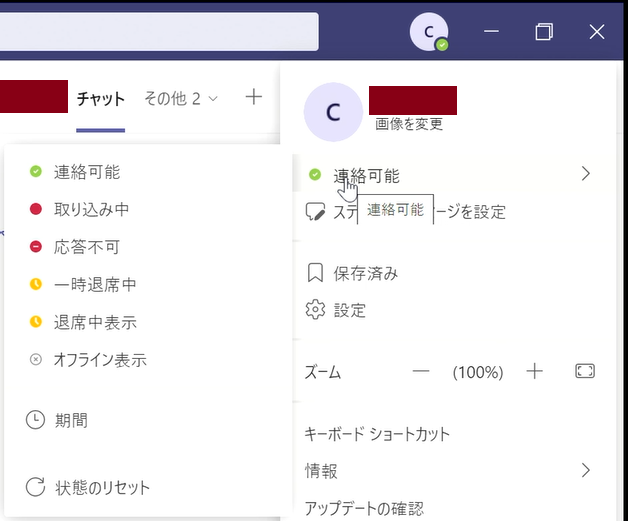The image size is (628, 521).
Task: Click 画像を変更 link
Action: pos(409,124)
